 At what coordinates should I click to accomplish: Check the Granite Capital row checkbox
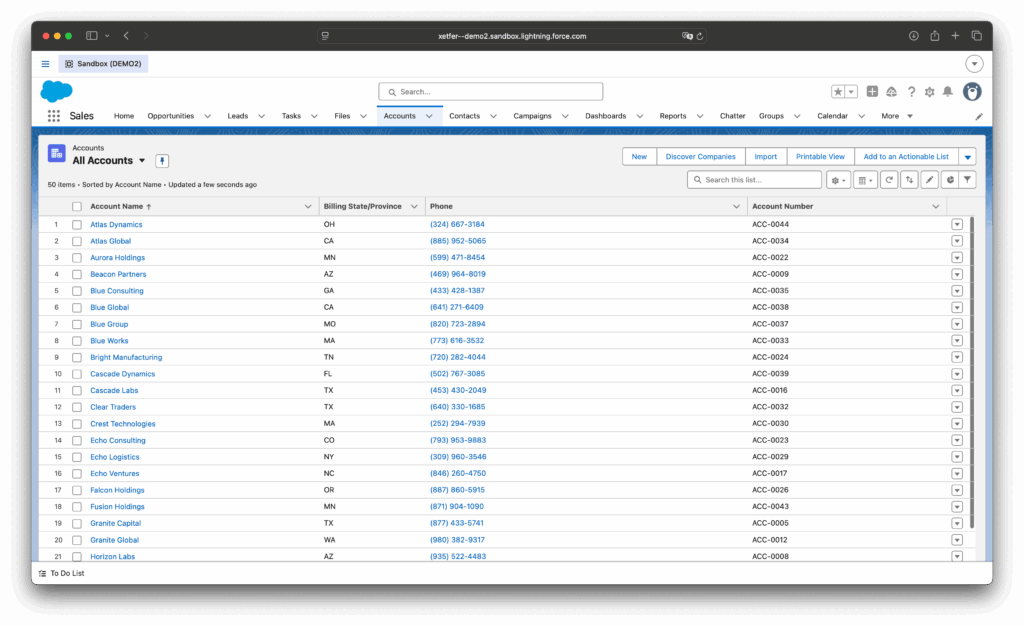[x=77, y=524]
